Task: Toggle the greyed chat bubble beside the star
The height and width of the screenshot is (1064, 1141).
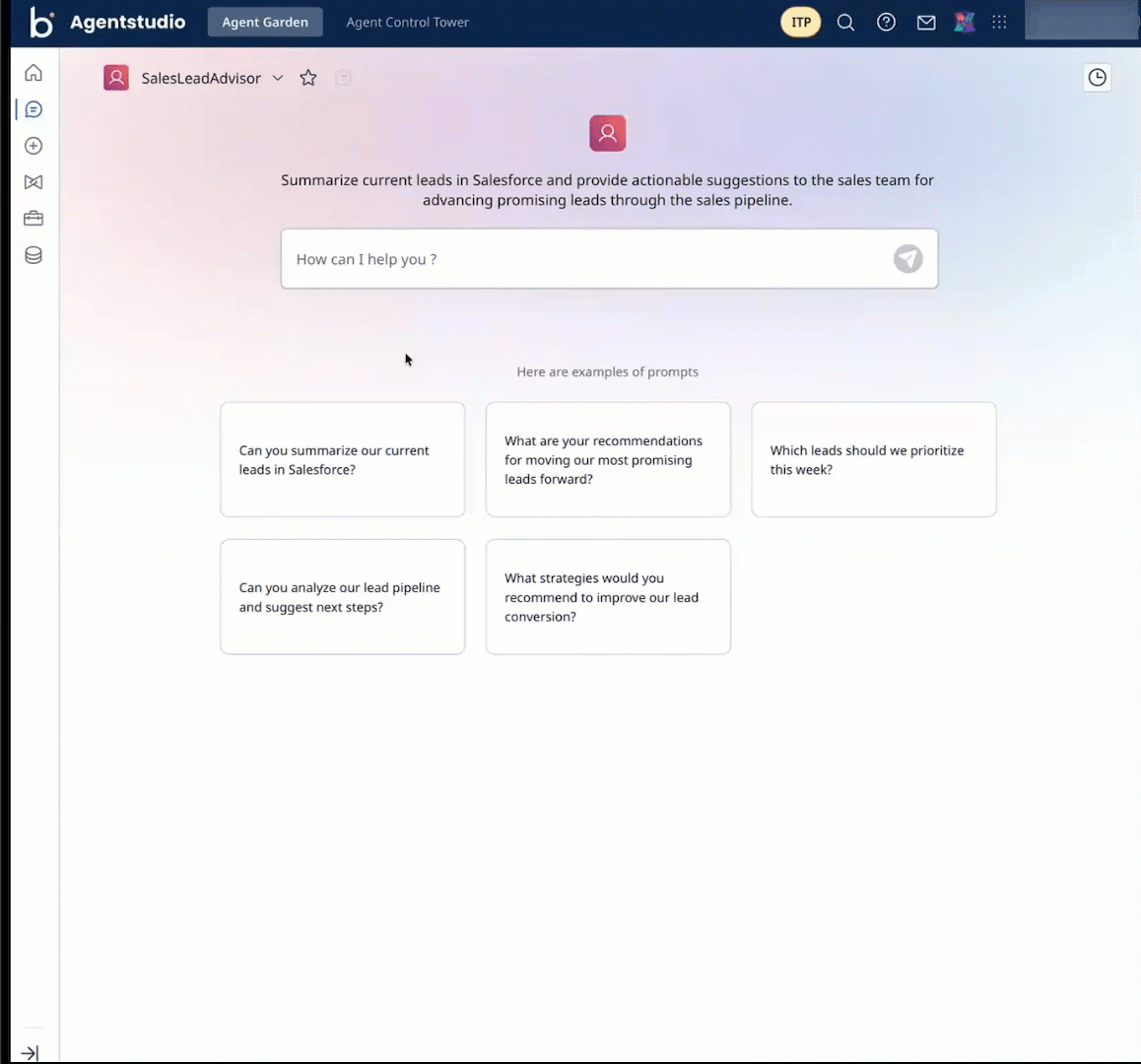Action: point(343,78)
